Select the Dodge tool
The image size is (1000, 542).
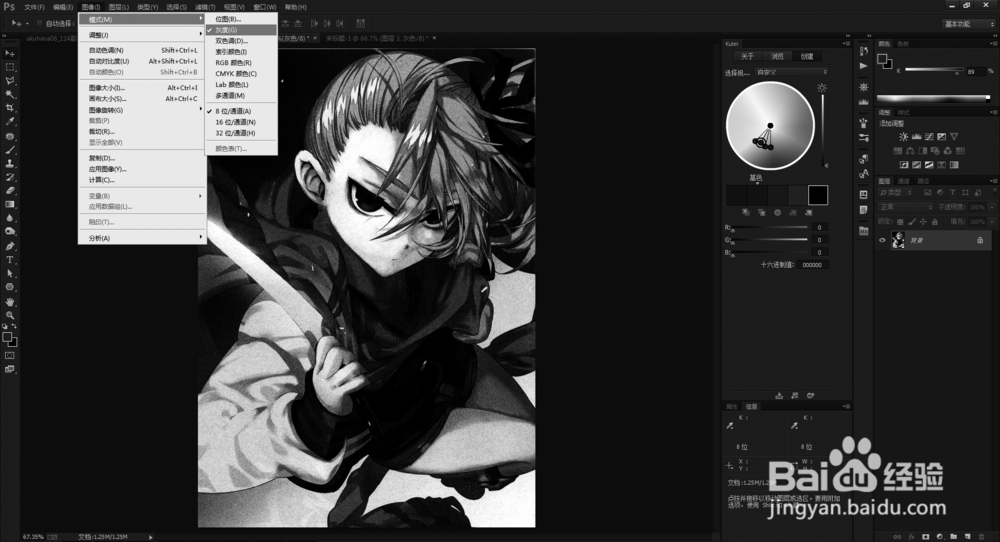click(x=10, y=231)
